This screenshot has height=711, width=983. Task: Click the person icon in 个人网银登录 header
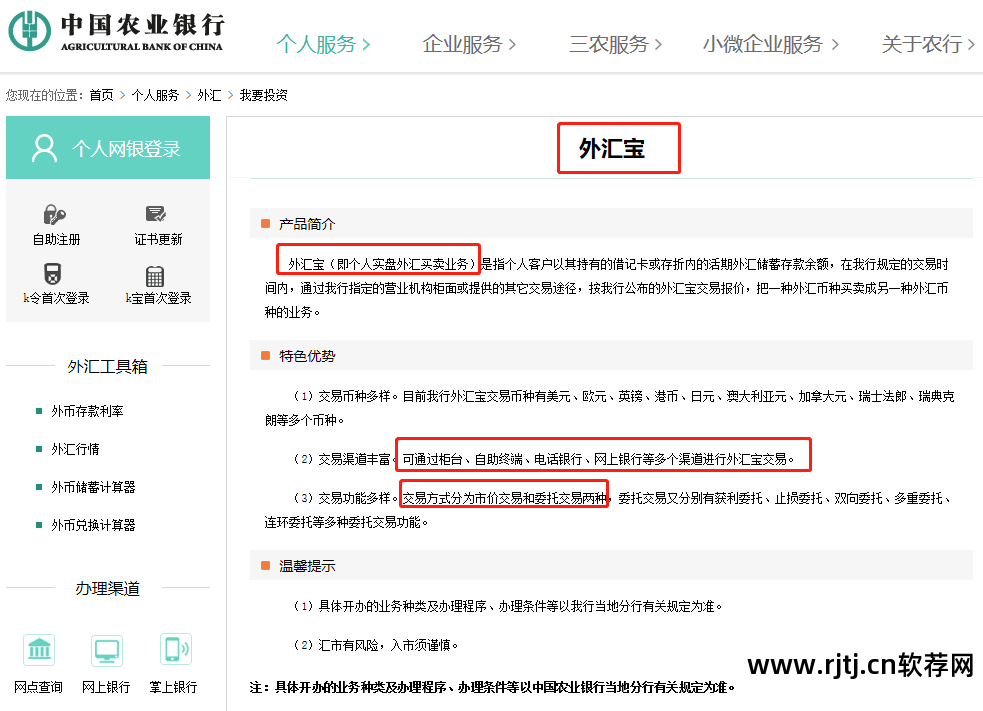click(x=43, y=146)
